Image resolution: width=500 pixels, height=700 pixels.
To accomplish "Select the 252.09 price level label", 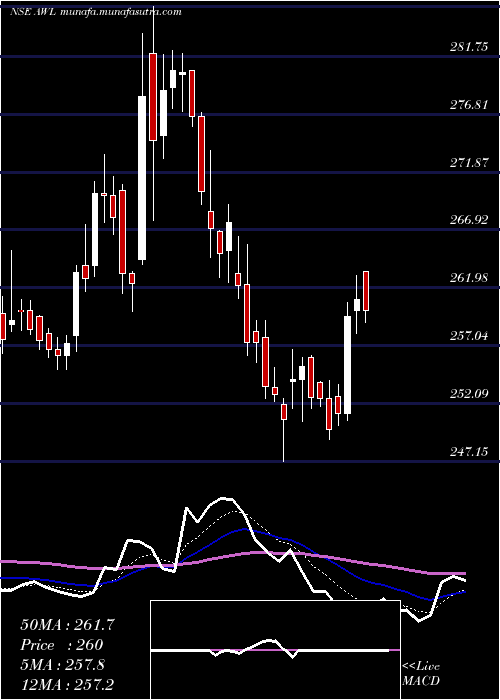I will [469, 394].
